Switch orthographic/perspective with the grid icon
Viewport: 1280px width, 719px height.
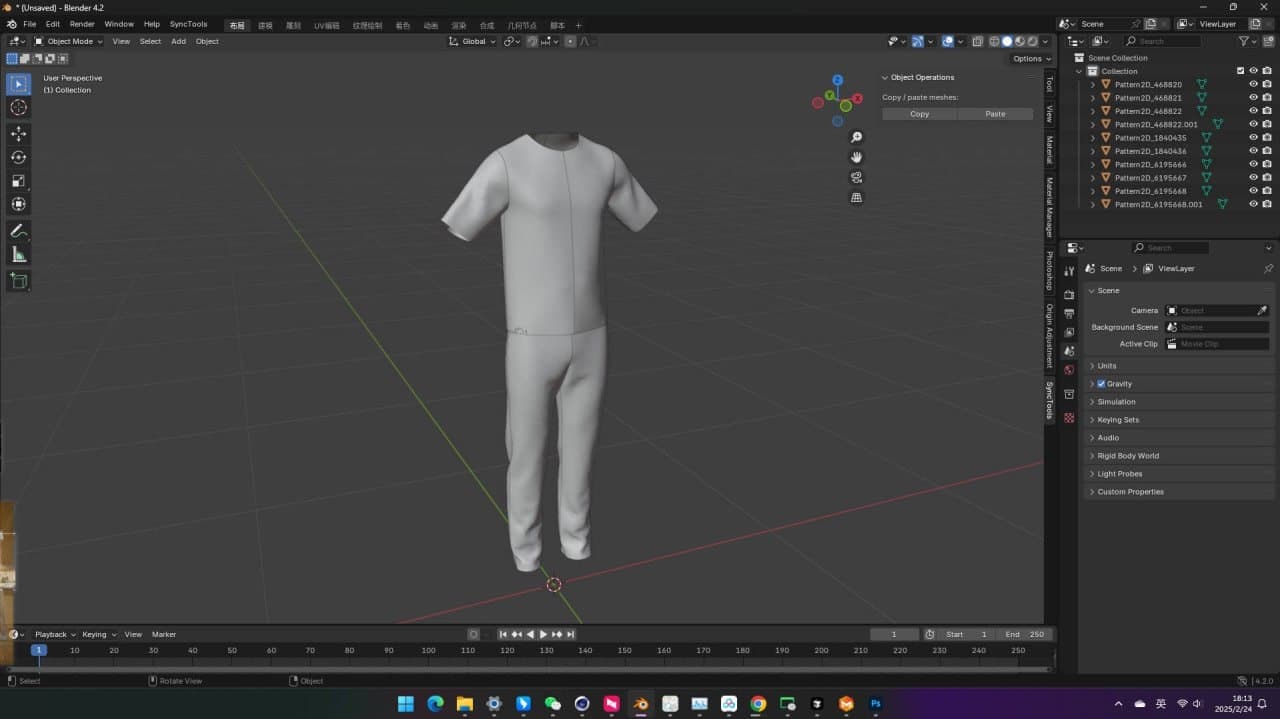pos(857,198)
